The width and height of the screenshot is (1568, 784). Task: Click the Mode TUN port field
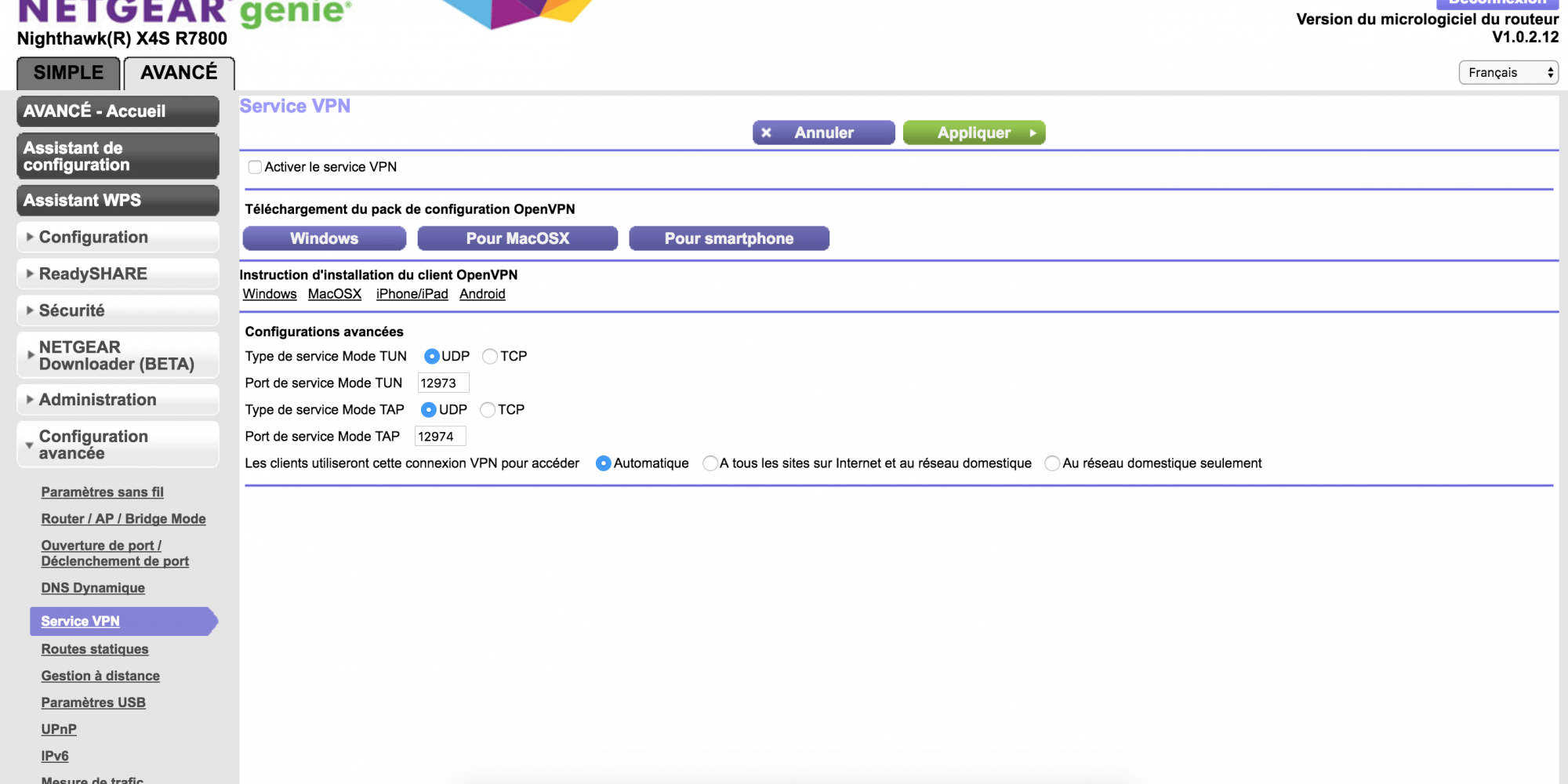point(443,383)
